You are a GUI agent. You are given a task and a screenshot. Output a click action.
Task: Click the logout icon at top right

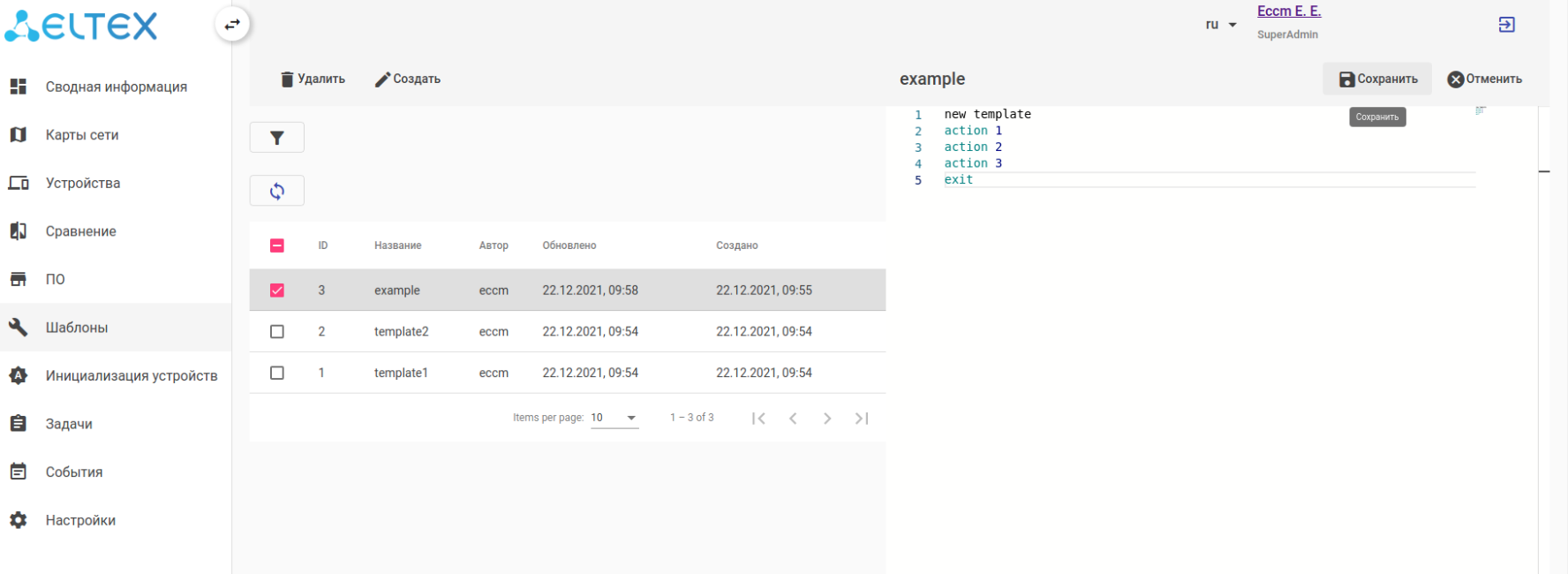[1506, 25]
